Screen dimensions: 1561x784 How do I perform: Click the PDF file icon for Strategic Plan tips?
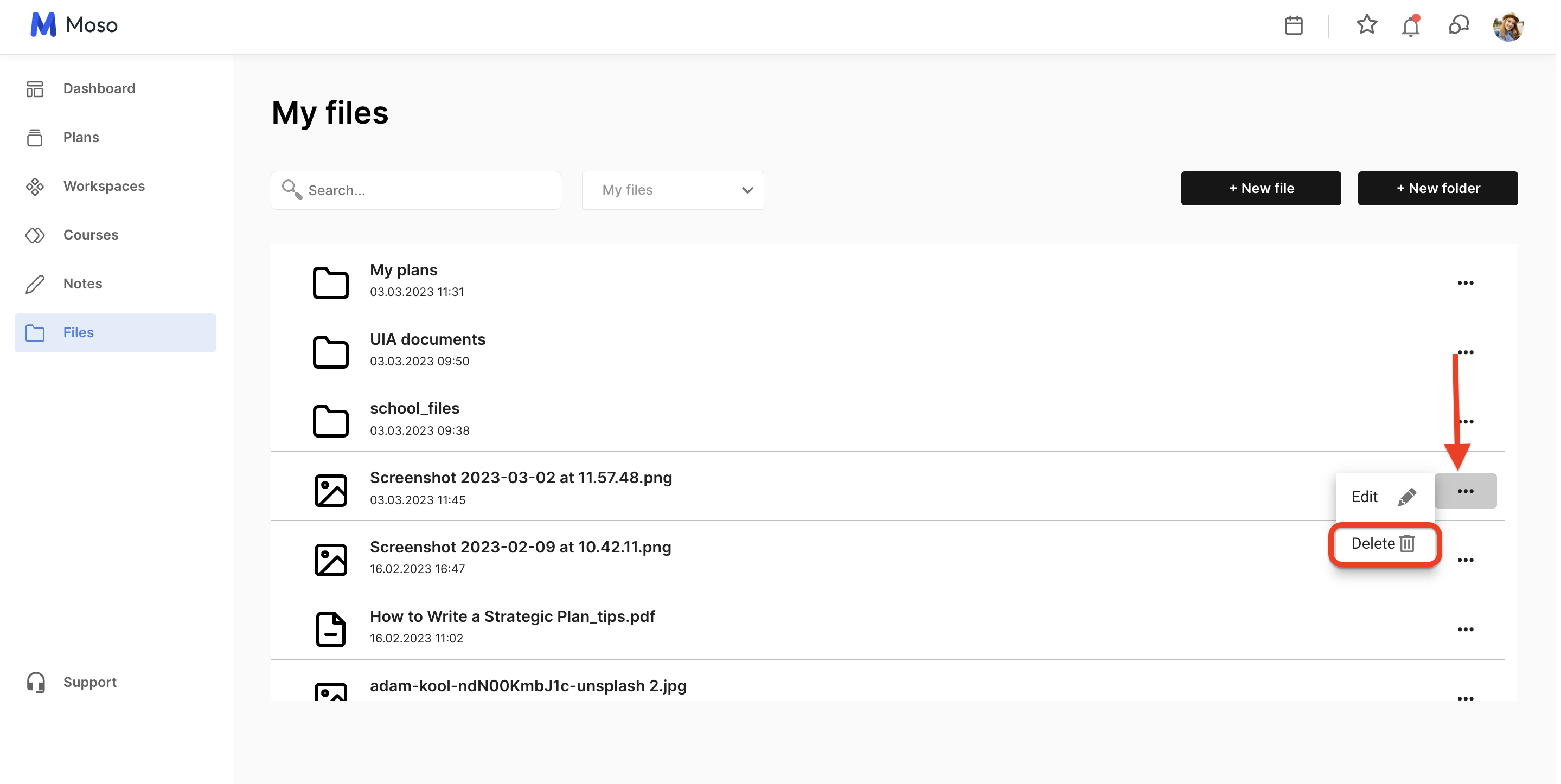330,629
